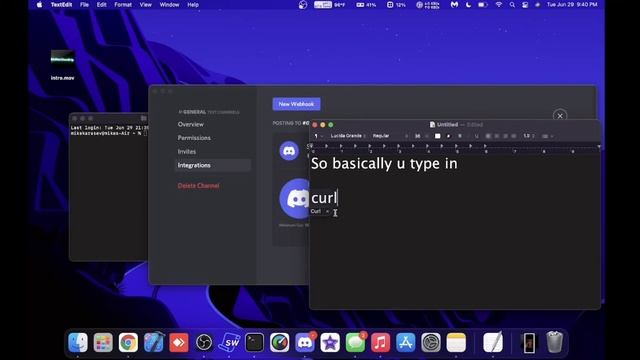640x360 pixels.
Task: Open the Help menu
Action: pos(193,5)
